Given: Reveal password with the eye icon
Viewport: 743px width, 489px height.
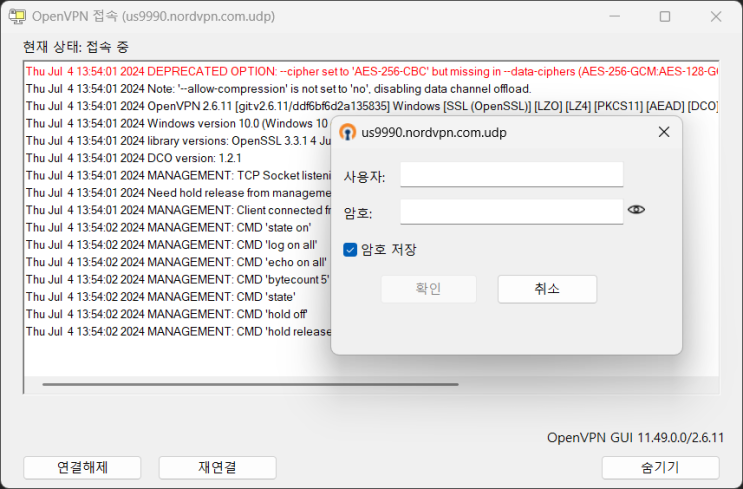Looking at the screenshot, I should click(636, 209).
